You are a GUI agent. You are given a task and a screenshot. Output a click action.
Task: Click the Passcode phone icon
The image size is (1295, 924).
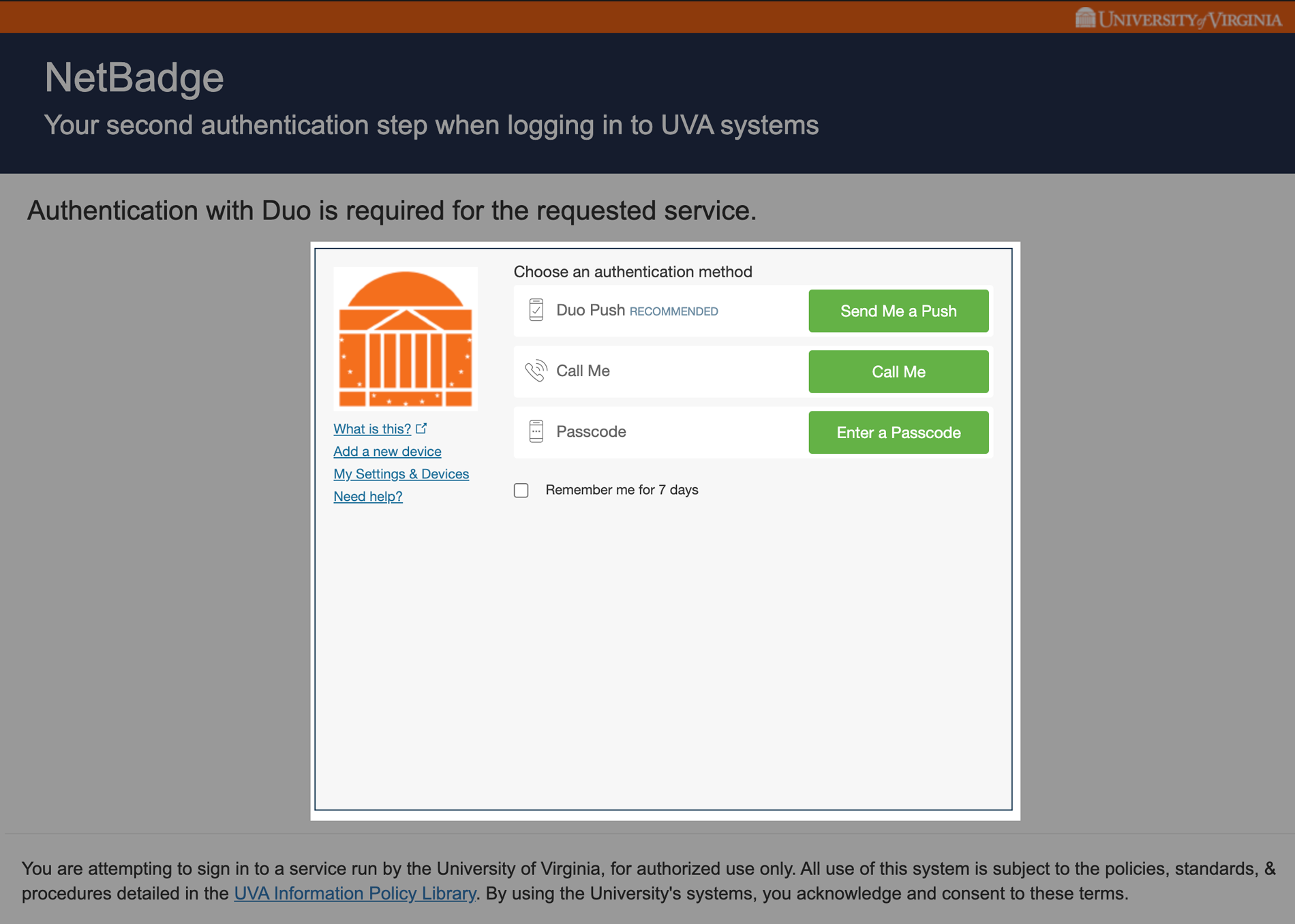pyautogui.click(x=536, y=431)
